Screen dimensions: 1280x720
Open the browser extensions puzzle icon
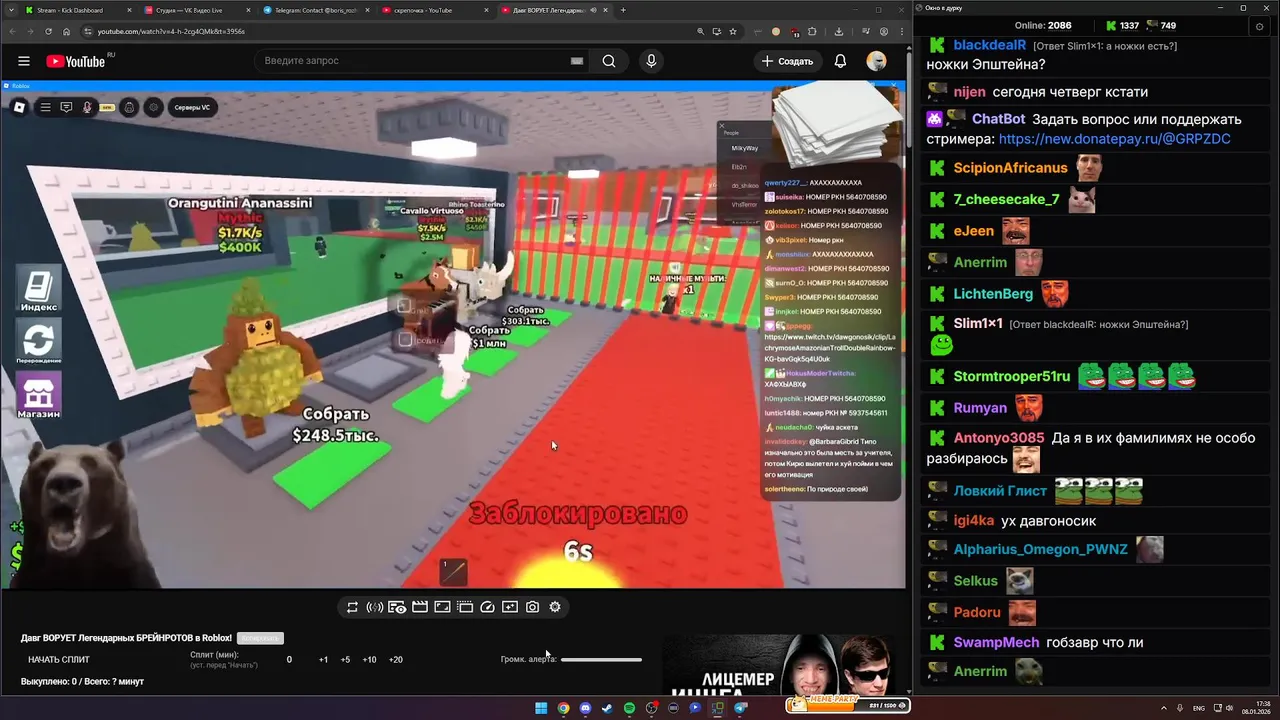coord(812,31)
